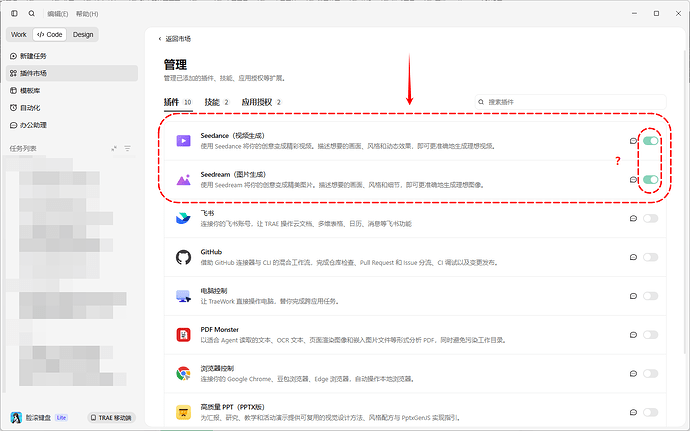Screen dimensions: 690x431
Task: Click the 浏览器控制 title text
Action: (217, 368)
